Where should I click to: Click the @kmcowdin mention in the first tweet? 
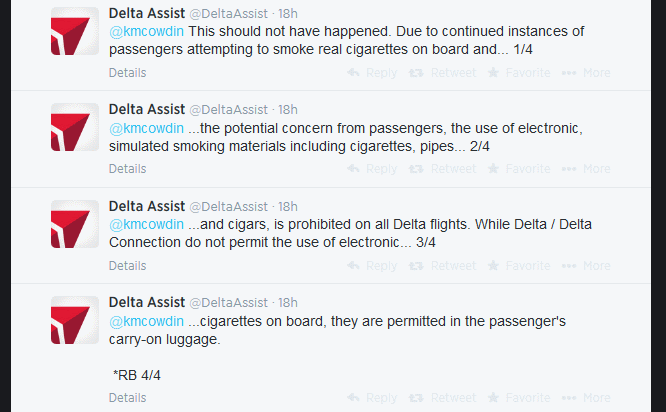tap(146, 31)
